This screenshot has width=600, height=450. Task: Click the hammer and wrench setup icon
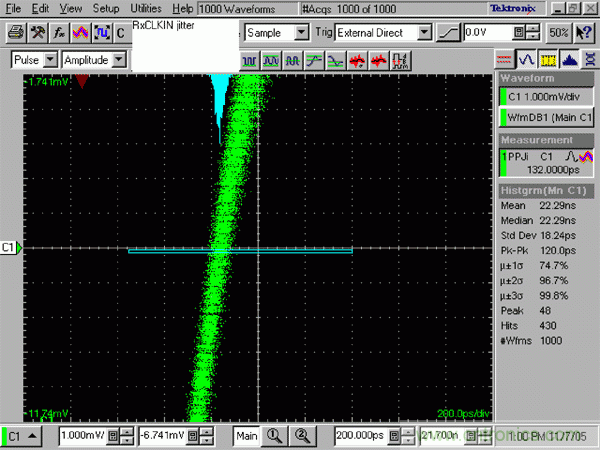pos(38,32)
